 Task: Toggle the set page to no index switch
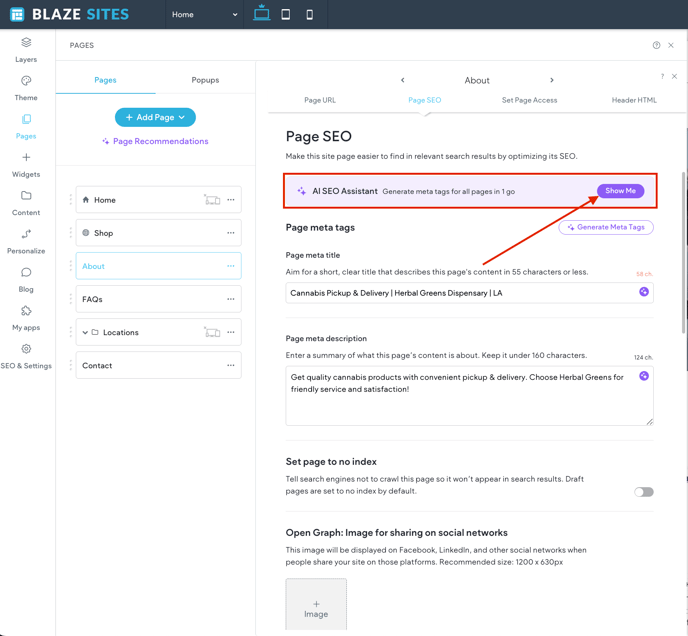[644, 492]
